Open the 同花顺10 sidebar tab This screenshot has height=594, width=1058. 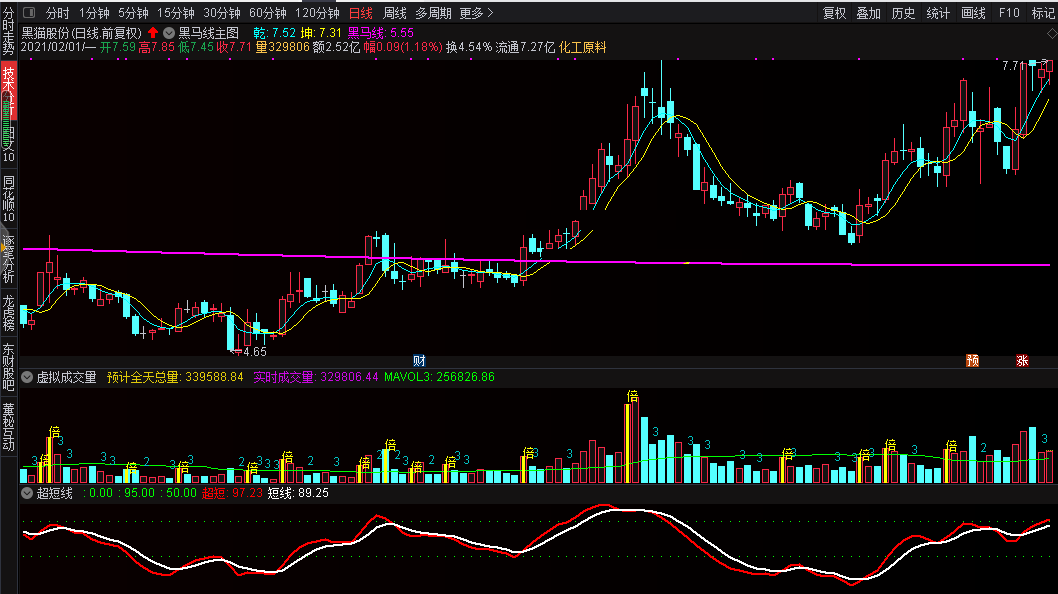8,199
